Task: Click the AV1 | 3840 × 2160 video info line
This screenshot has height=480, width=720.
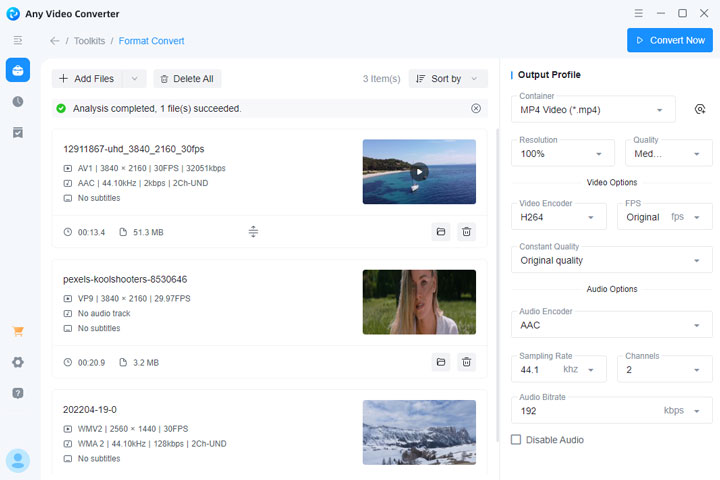Action: (x=152, y=168)
